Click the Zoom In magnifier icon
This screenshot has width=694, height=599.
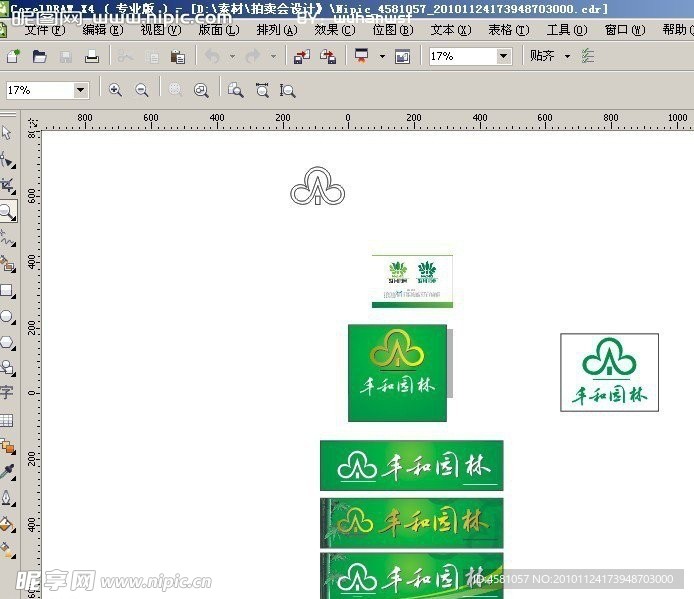tap(115, 90)
